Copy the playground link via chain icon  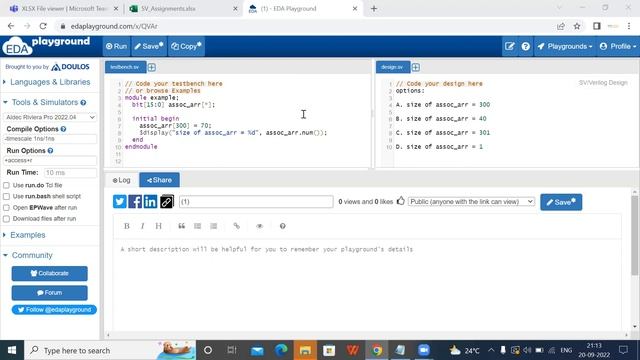pos(167,202)
